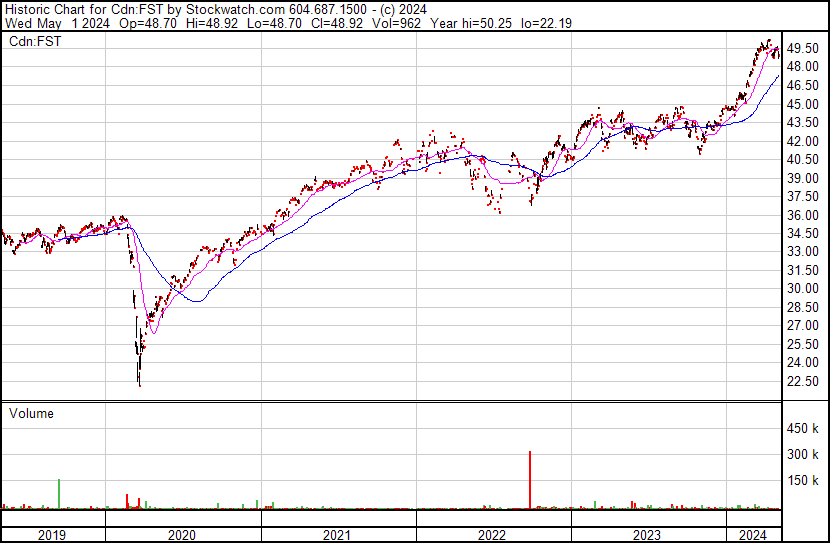Click the 450 k volume axis label

pyautogui.click(x=803, y=428)
